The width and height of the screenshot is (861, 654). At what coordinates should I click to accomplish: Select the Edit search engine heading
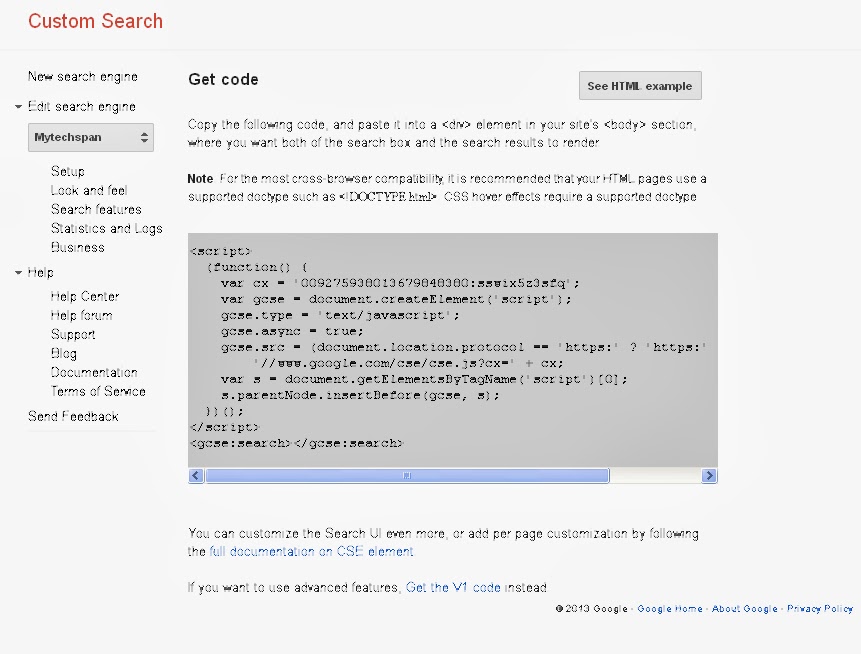[x=82, y=107]
